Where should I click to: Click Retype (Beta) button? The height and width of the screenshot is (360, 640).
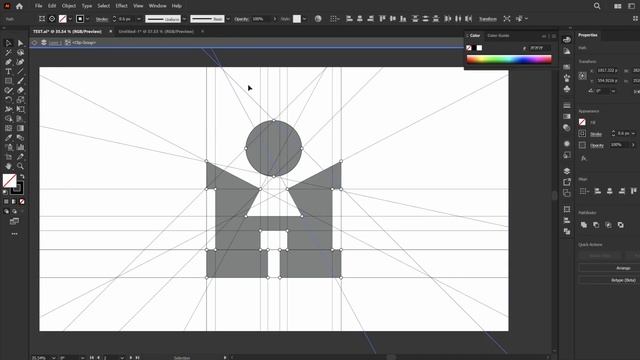609,280
